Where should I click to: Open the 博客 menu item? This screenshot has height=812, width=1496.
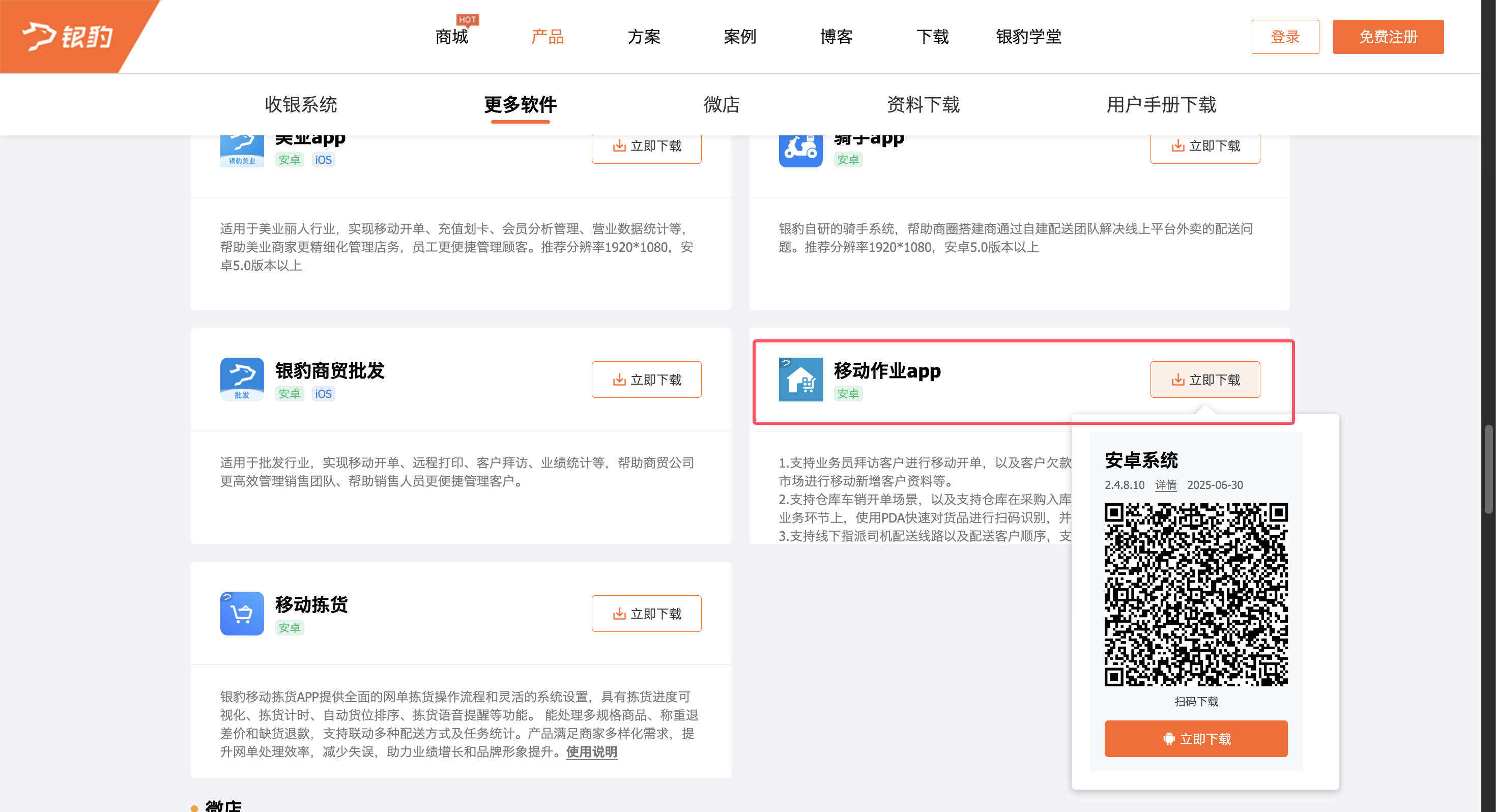836,37
